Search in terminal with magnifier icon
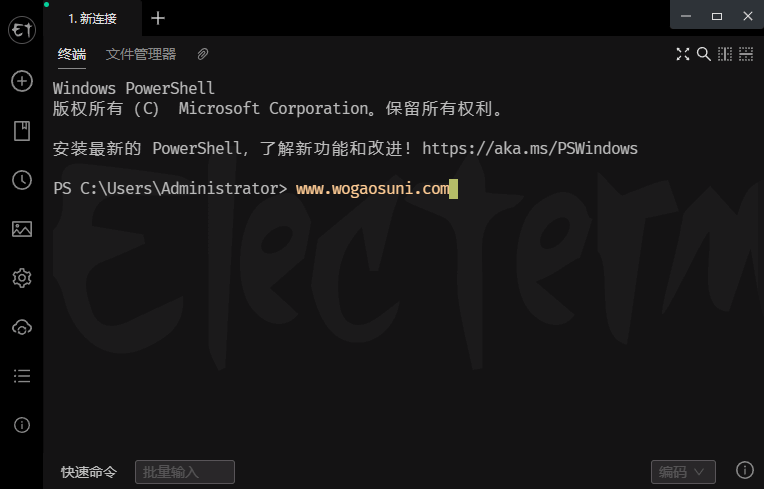The image size is (764, 489). [704, 54]
